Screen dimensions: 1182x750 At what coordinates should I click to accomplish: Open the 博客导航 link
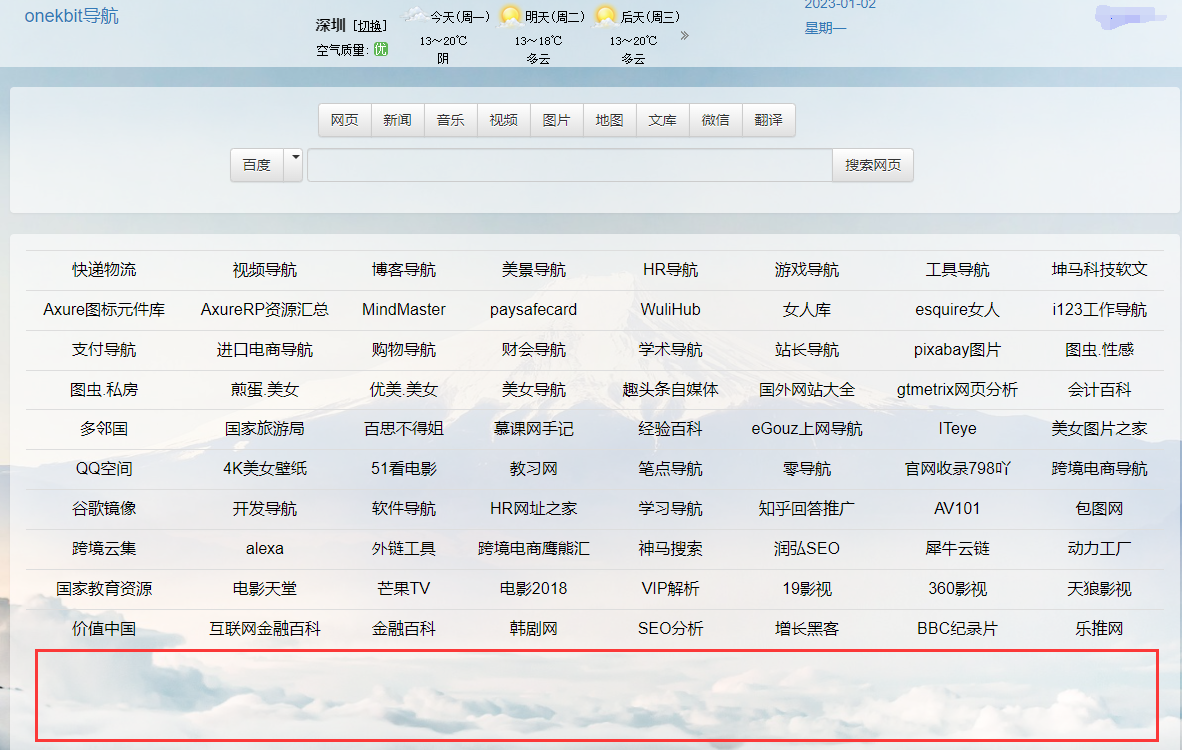click(404, 270)
